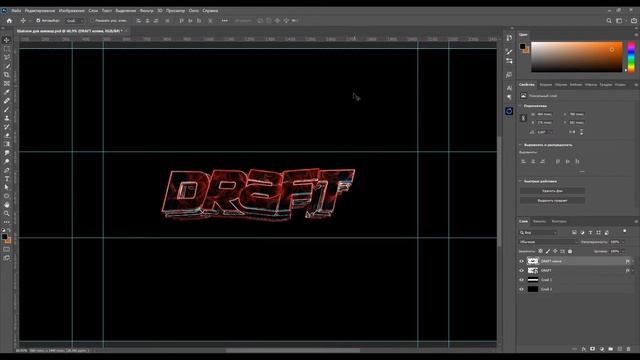Create a new layer with plus icon

click(620, 349)
